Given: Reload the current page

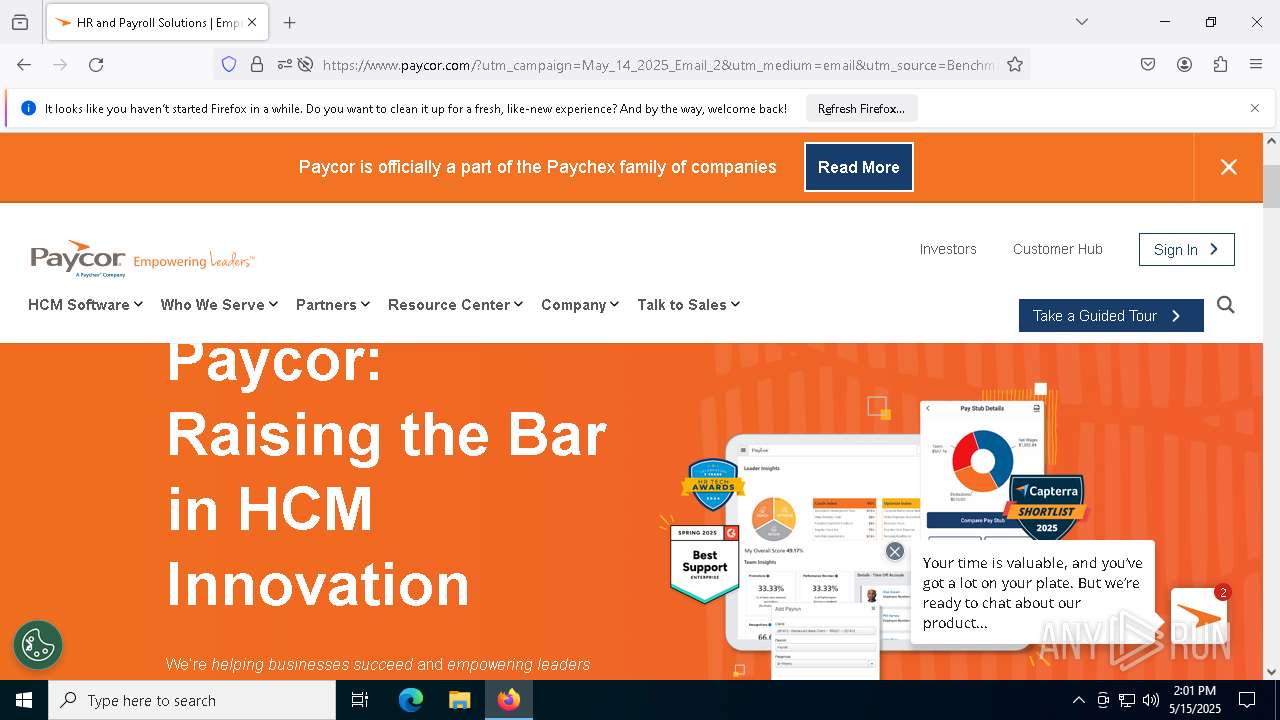Looking at the screenshot, I should (x=96, y=64).
